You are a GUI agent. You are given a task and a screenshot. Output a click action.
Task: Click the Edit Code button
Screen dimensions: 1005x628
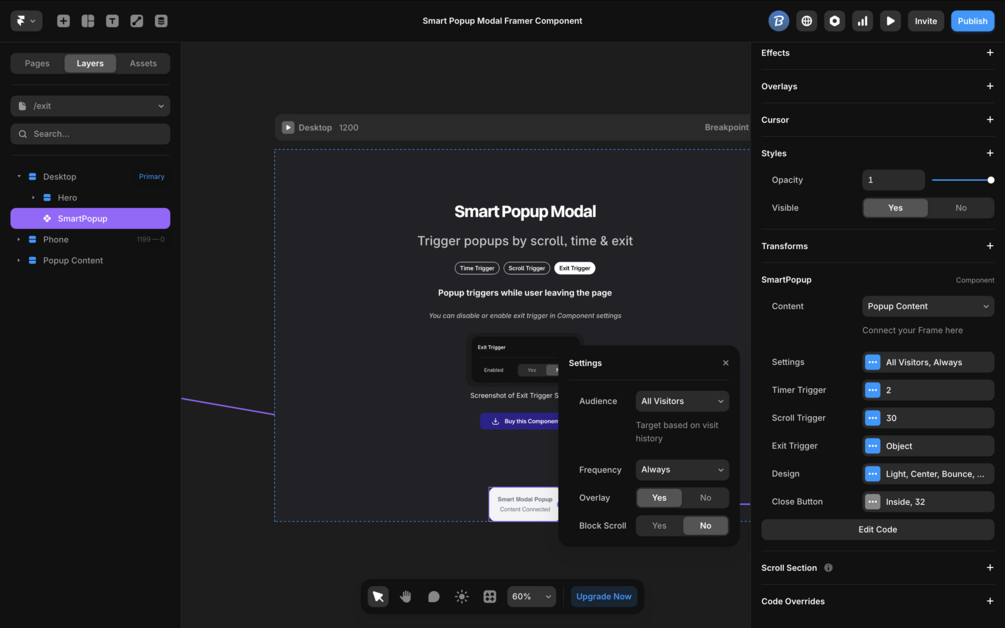[877, 529]
